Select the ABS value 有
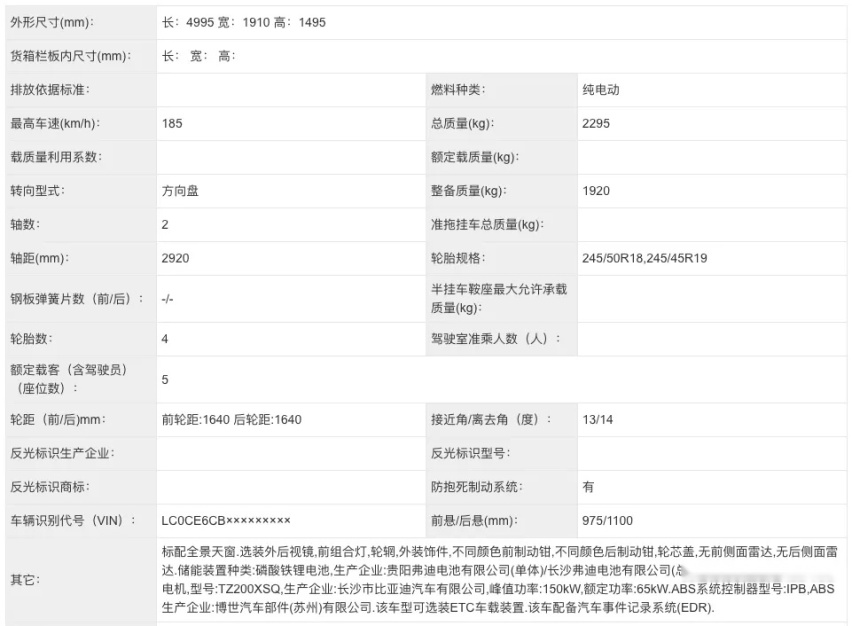The height and width of the screenshot is (626, 852). click(588, 487)
